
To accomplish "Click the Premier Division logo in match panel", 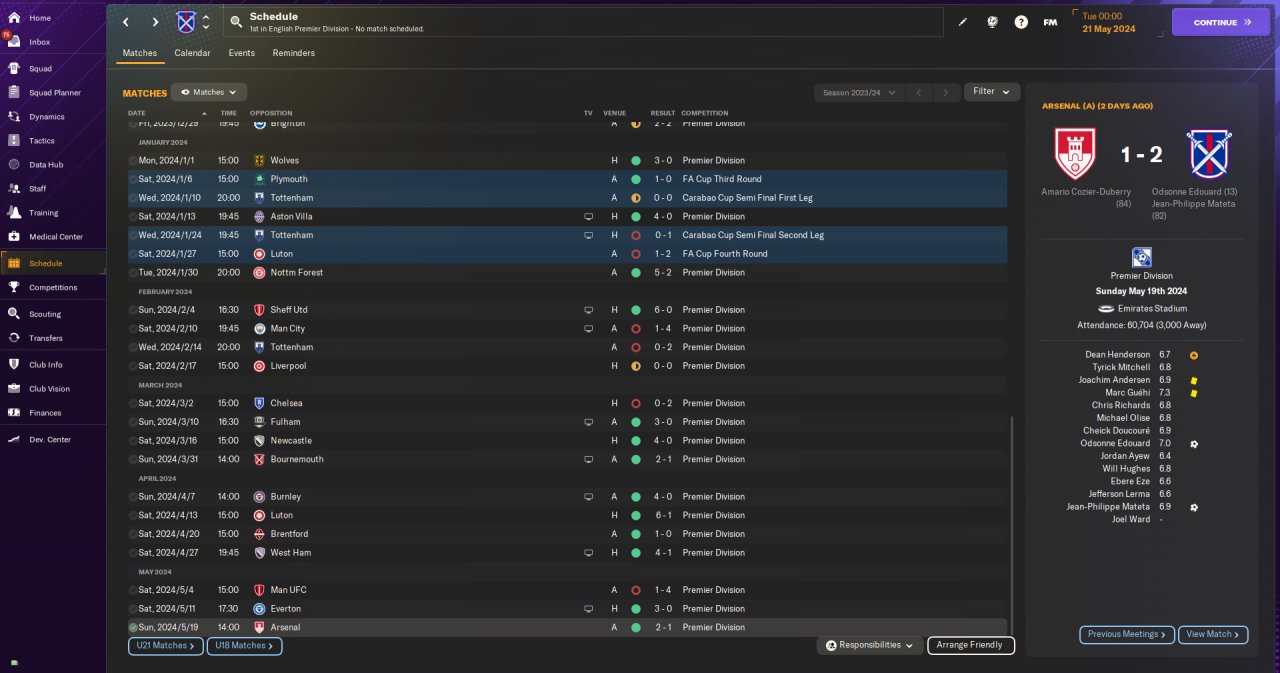I will (x=1141, y=257).
